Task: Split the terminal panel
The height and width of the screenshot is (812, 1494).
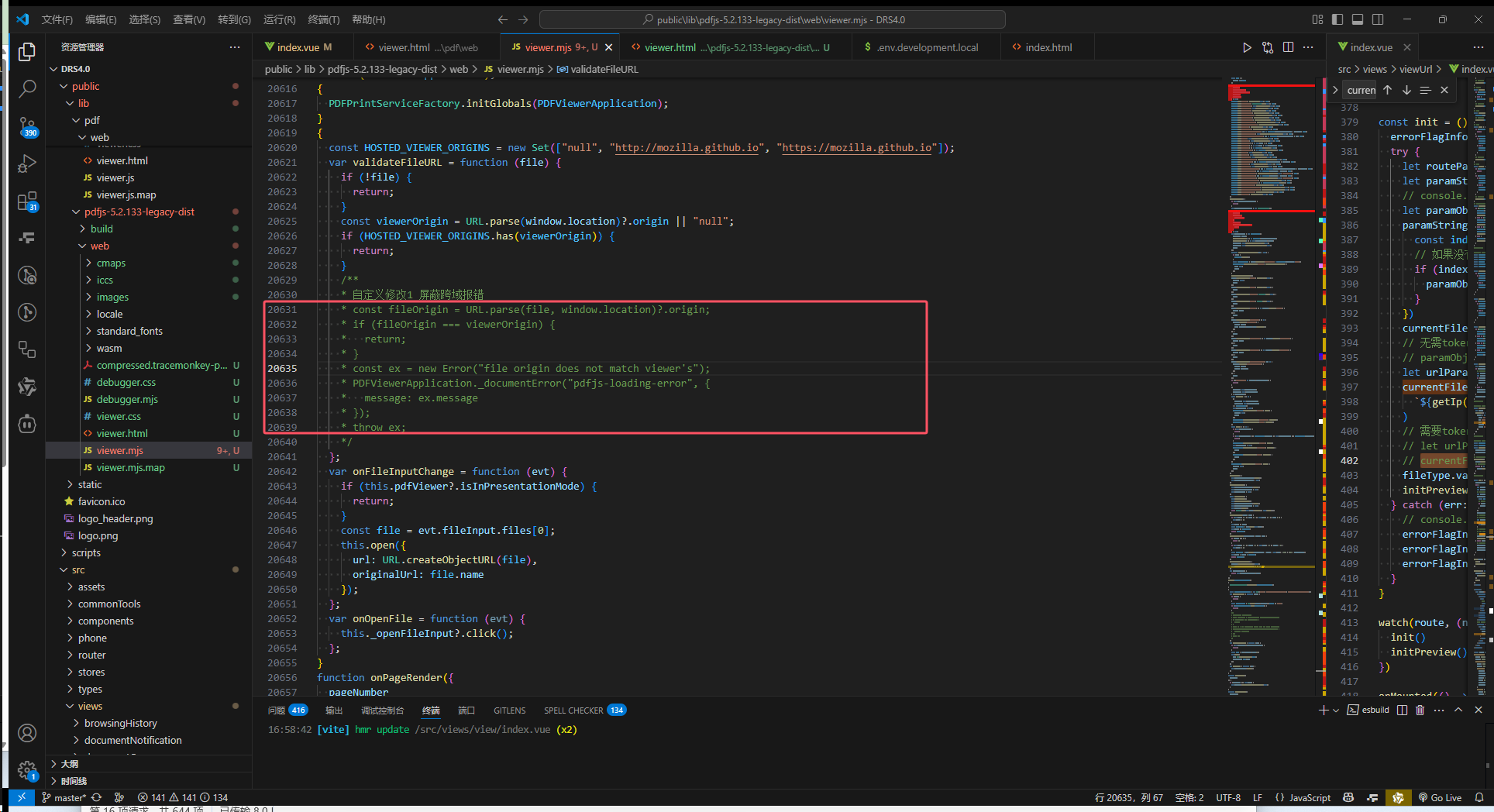Action: tap(1402, 710)
